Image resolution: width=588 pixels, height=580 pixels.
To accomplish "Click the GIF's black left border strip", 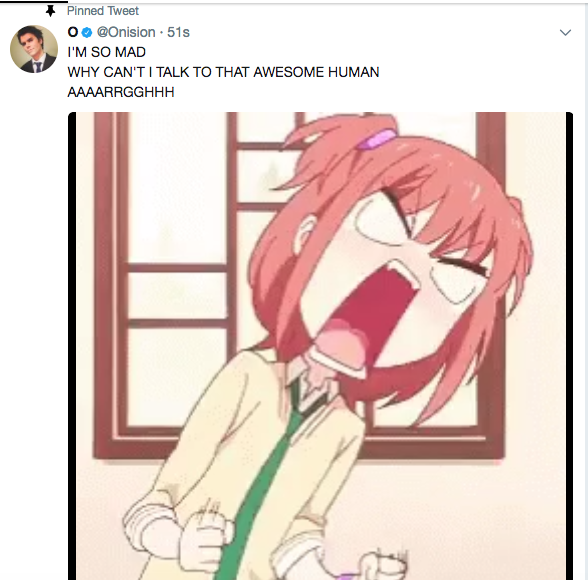I will [72, 346].
